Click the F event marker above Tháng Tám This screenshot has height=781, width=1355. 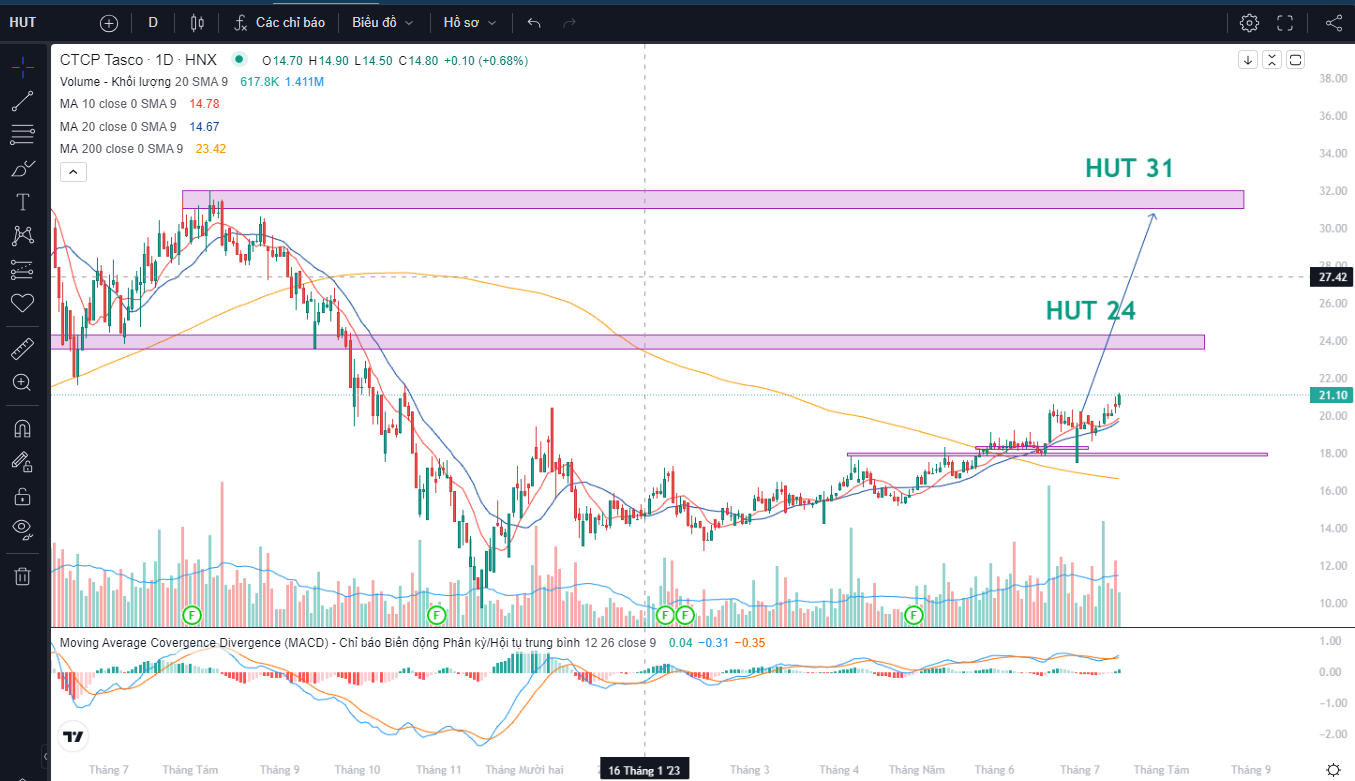coord(191,614)
